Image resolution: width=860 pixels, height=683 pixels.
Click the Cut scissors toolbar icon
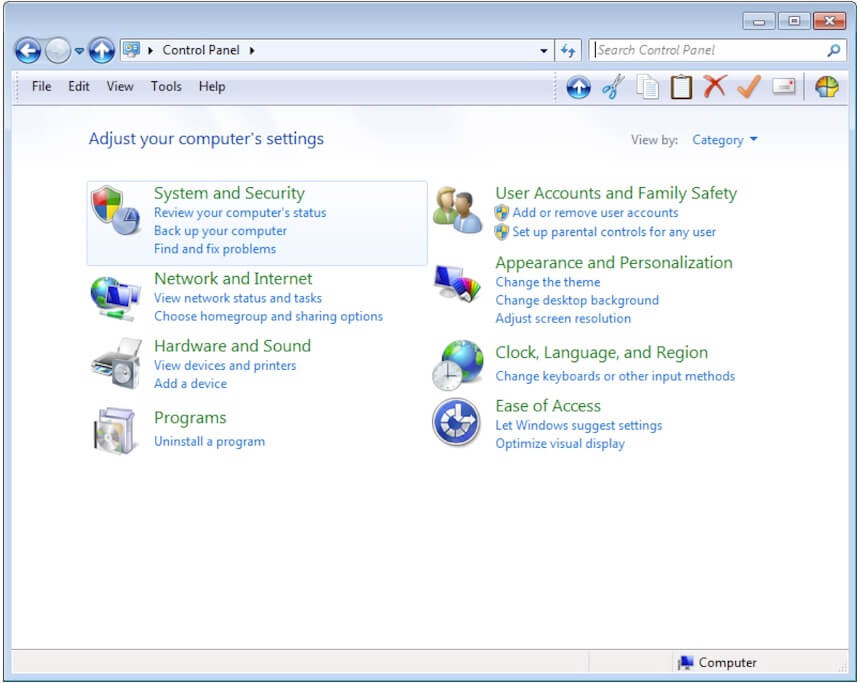coord(613,87)
